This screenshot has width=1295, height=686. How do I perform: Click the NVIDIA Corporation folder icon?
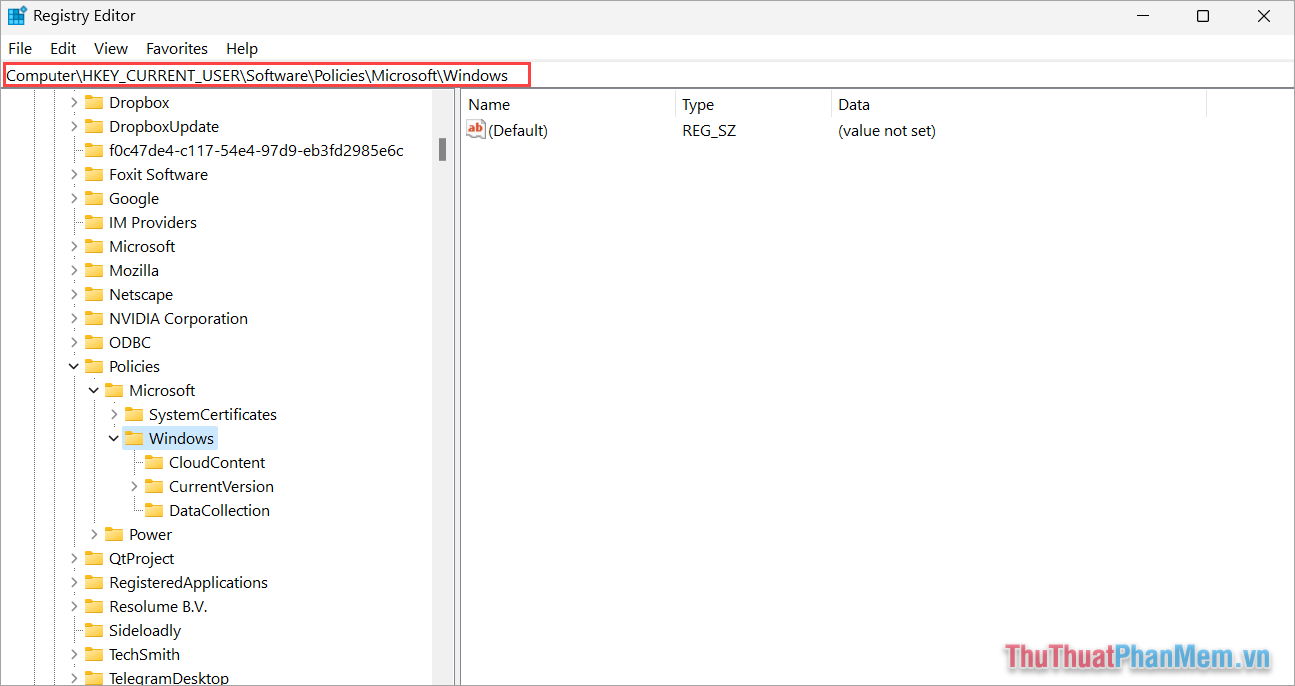click(x=94, y=318)
